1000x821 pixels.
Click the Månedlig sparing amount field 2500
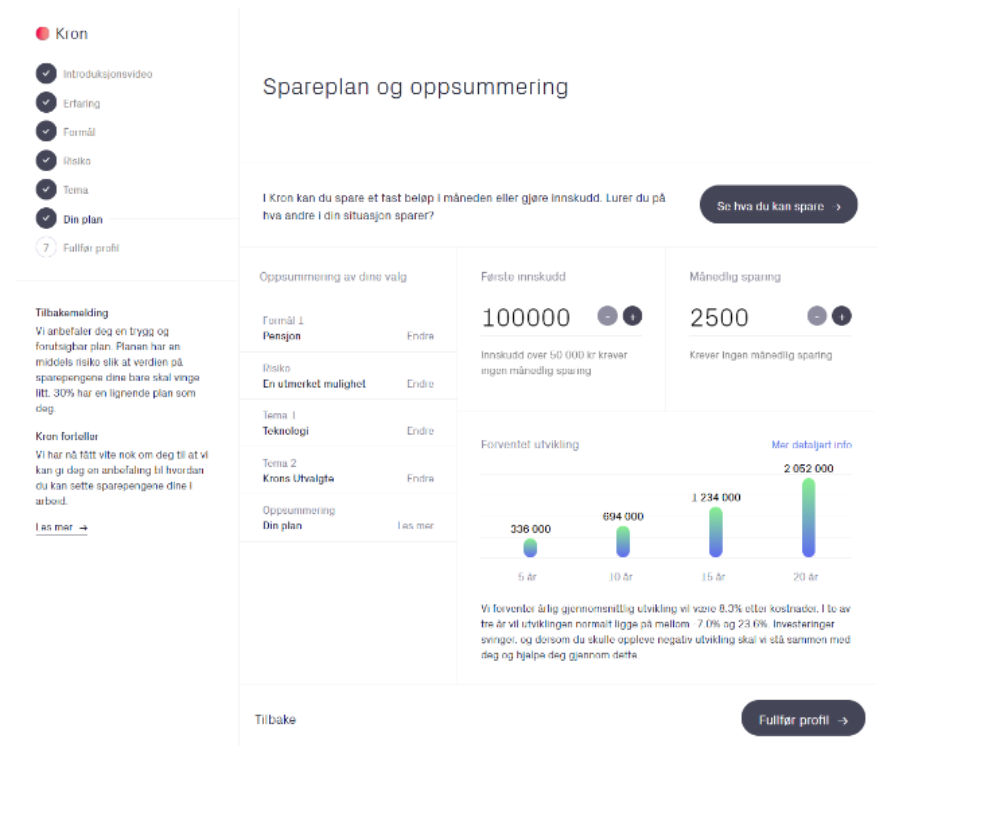719,318
